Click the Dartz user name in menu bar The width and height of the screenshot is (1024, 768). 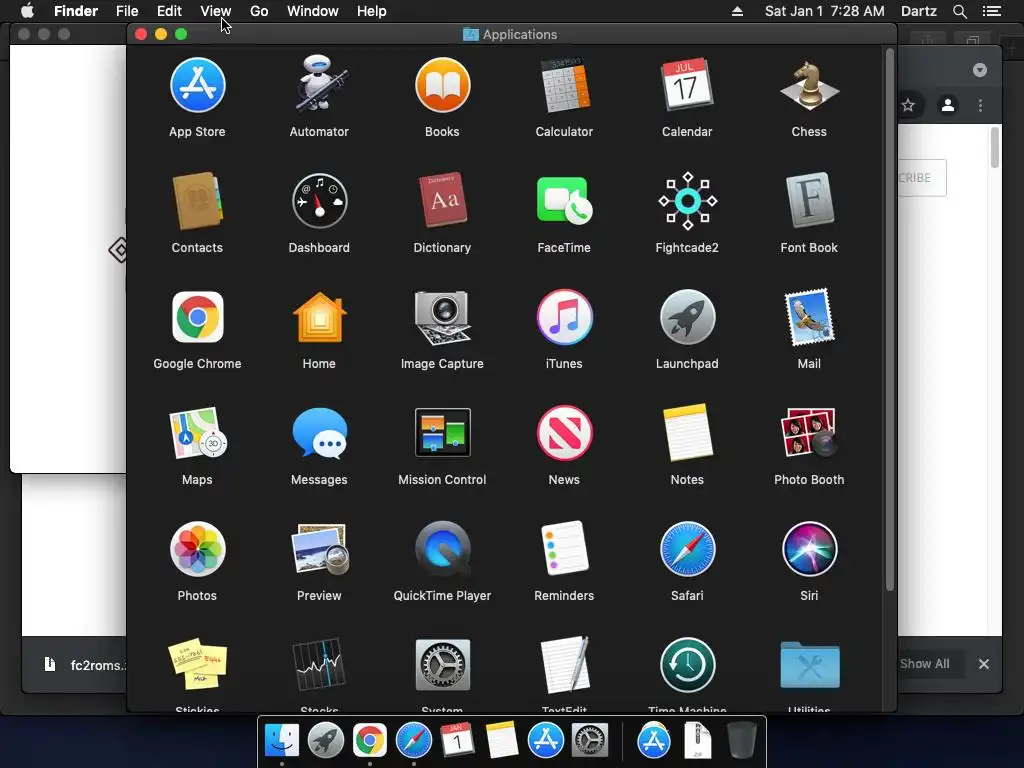coord(918,11)
